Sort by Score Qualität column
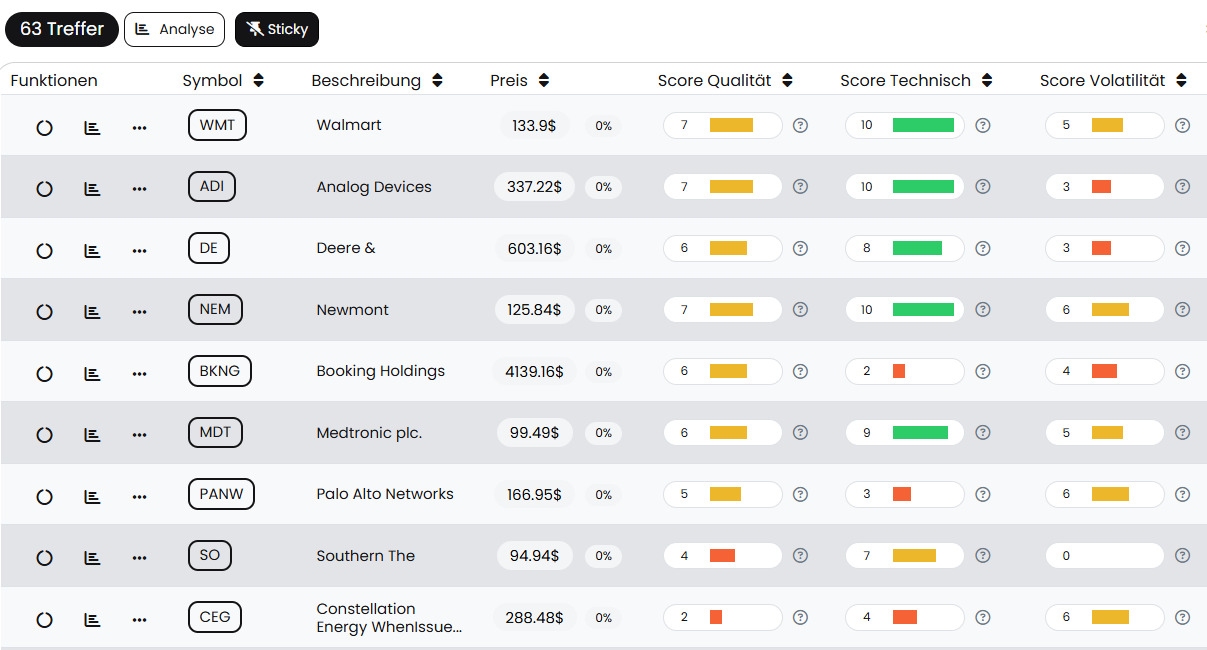The image size is (1207, 650). [787, 81]
